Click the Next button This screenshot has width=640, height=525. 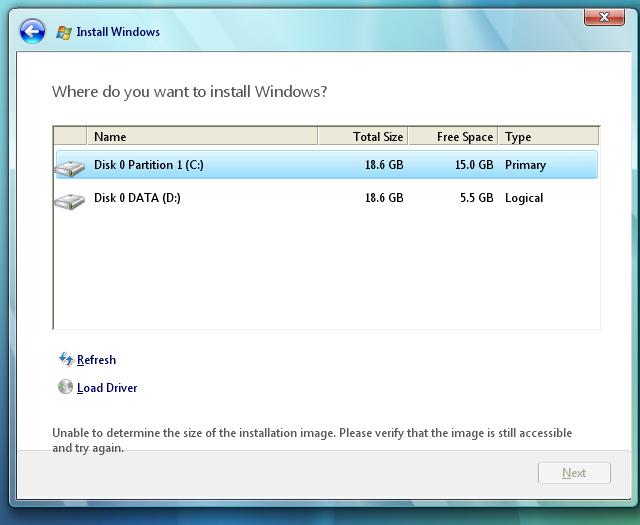coord(574,473)
